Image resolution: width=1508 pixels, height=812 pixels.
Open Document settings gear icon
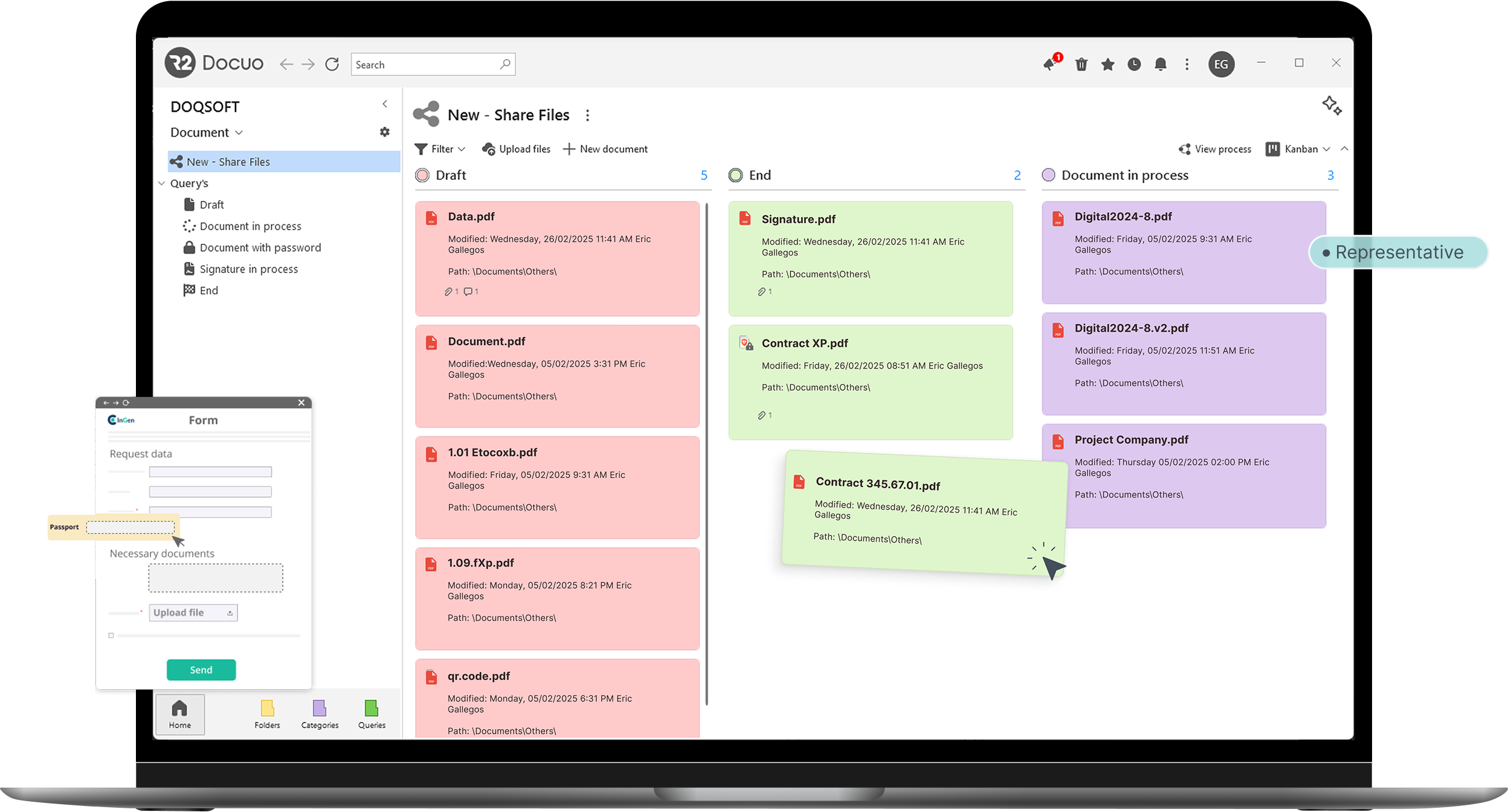(385, 132)
